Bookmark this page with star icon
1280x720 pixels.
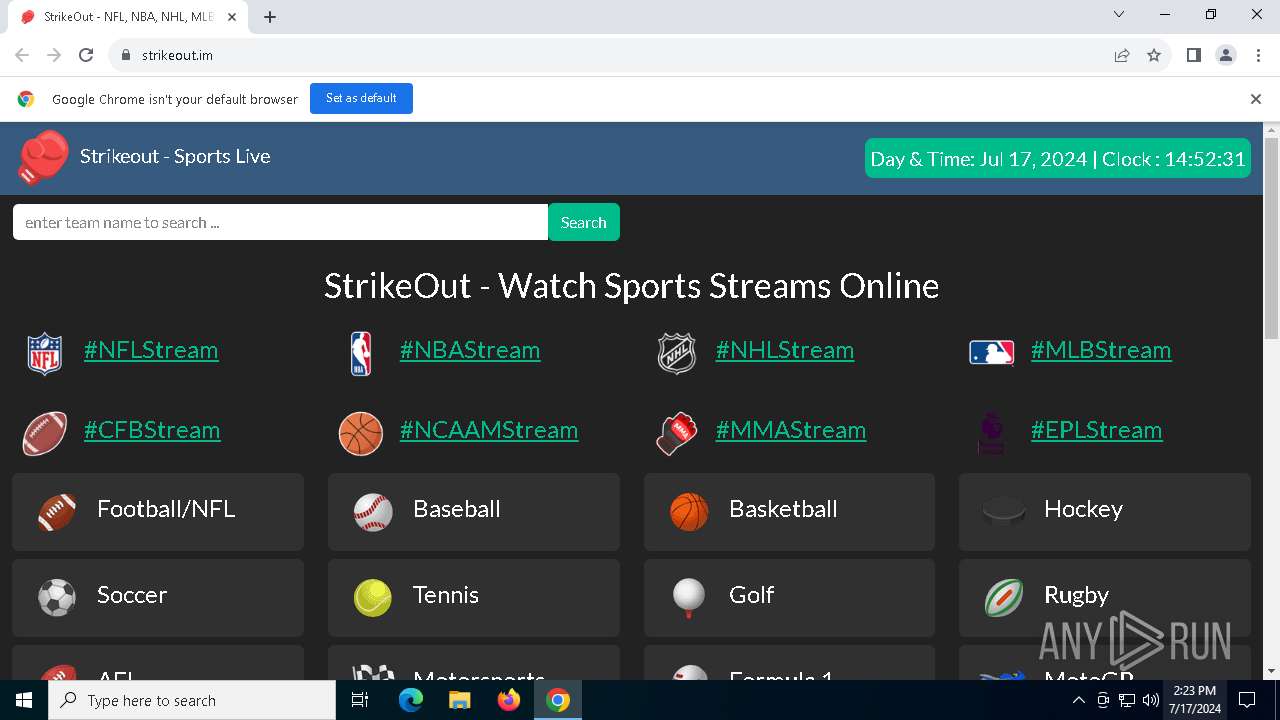coord(1154,55)
